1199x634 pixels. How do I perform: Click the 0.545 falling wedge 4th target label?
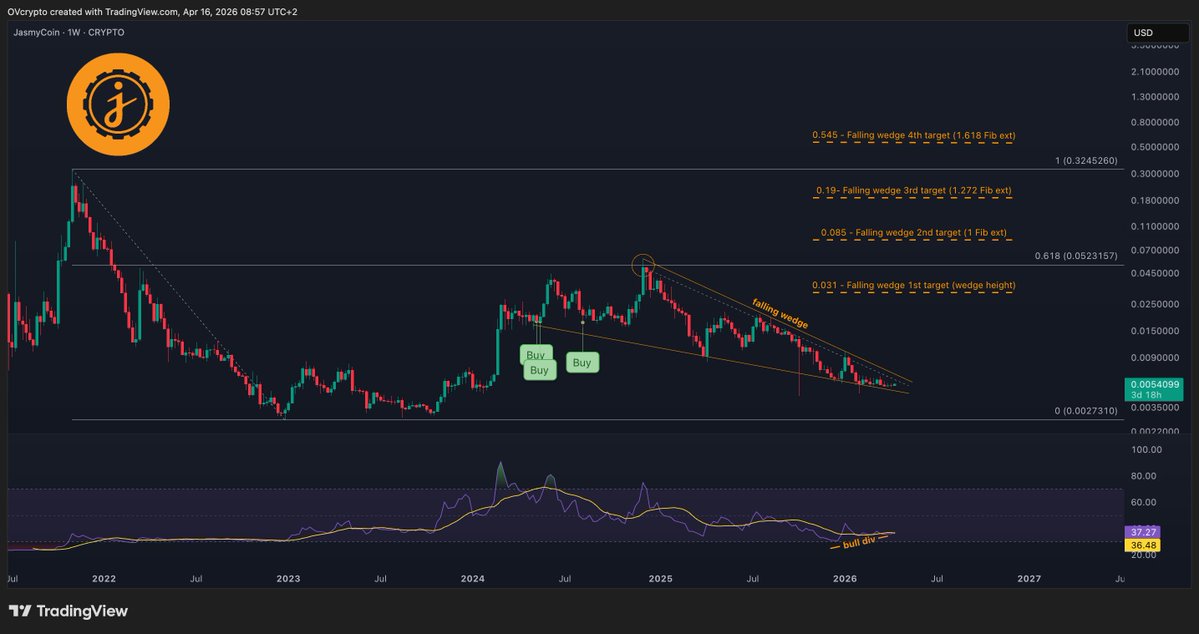point(914,134)
